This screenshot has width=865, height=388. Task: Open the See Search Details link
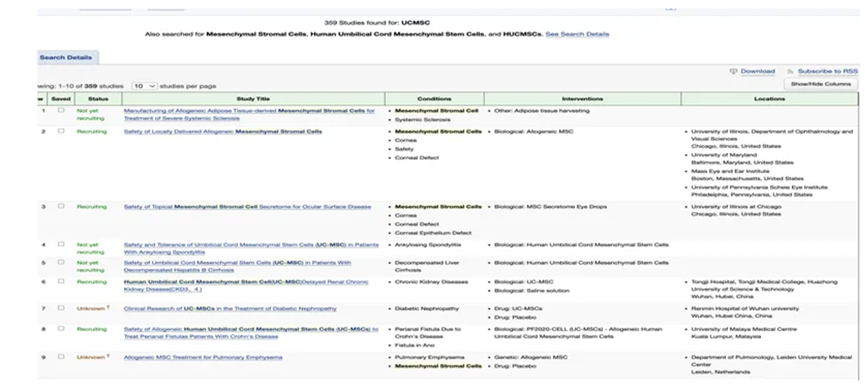(x=577, y=34)
